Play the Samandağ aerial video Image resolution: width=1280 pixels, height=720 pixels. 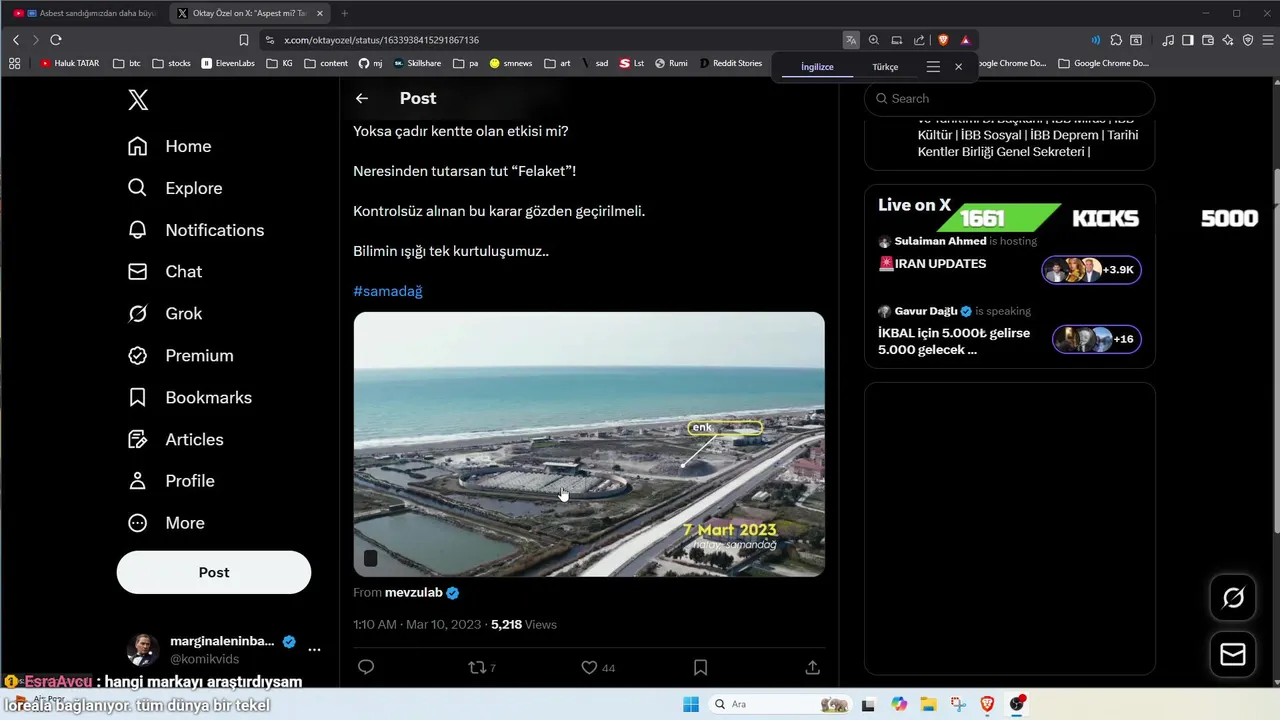589,444
